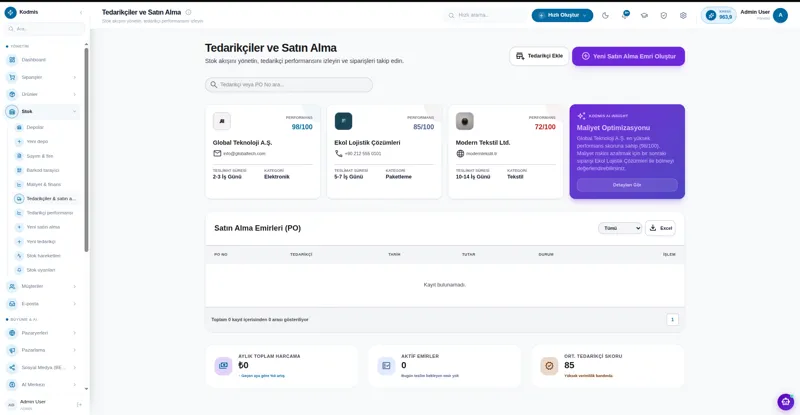This screenshot has width=800, height=415.
Task: Open Yeni satın alma menu item
Action: click(45, 227)
